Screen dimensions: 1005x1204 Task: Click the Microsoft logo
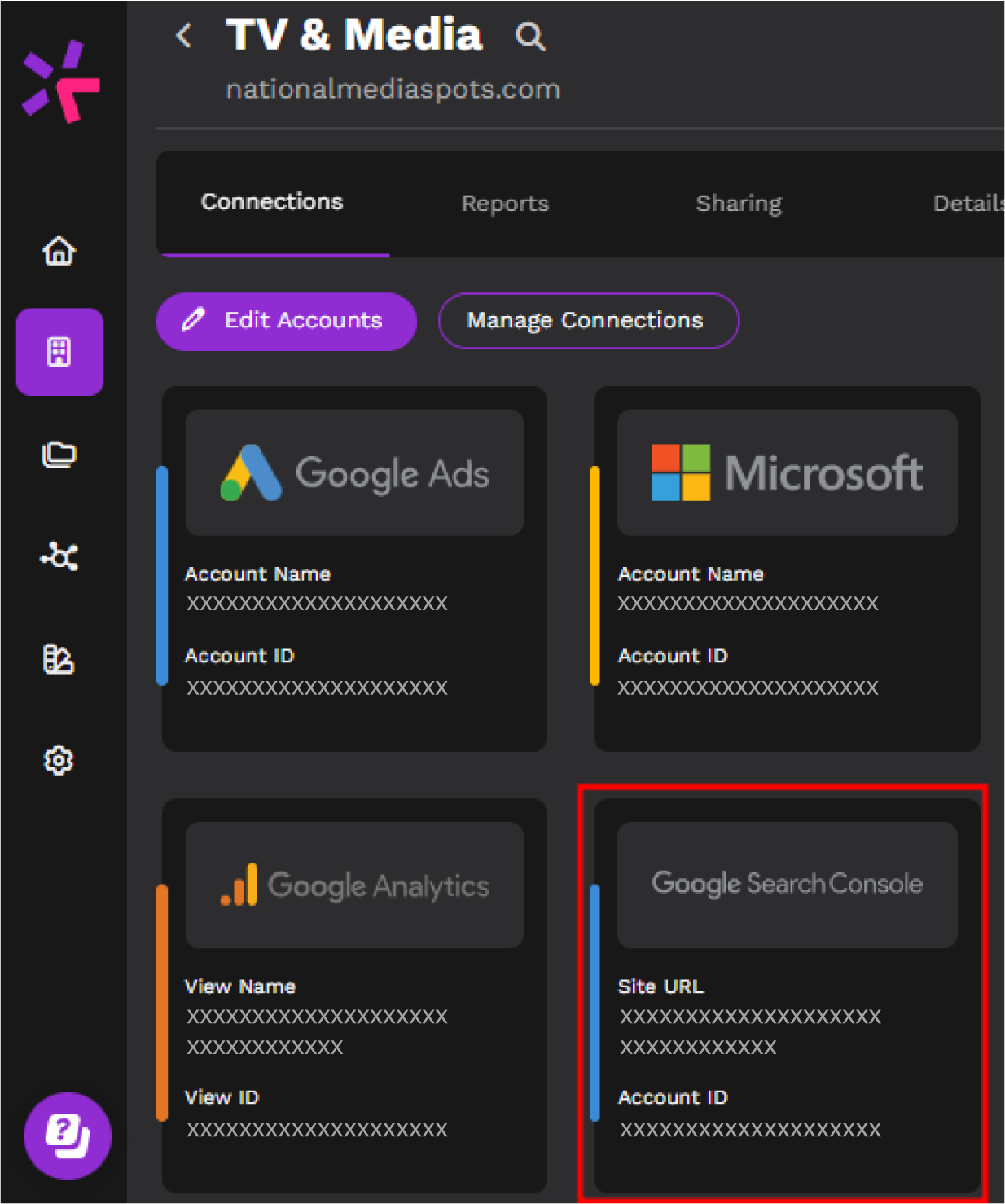[788, 472]
